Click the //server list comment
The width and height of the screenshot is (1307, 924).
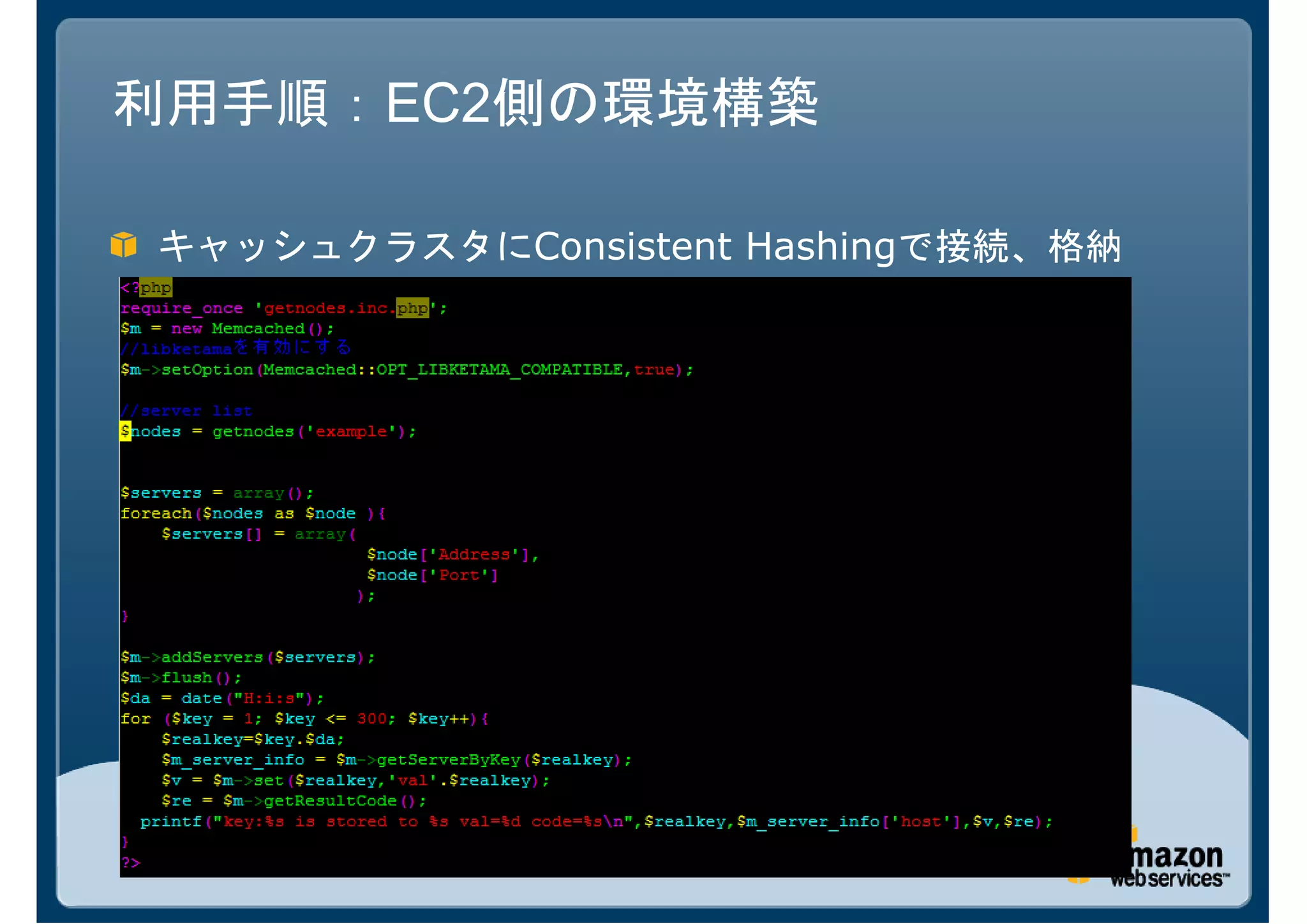click(186, 411)
